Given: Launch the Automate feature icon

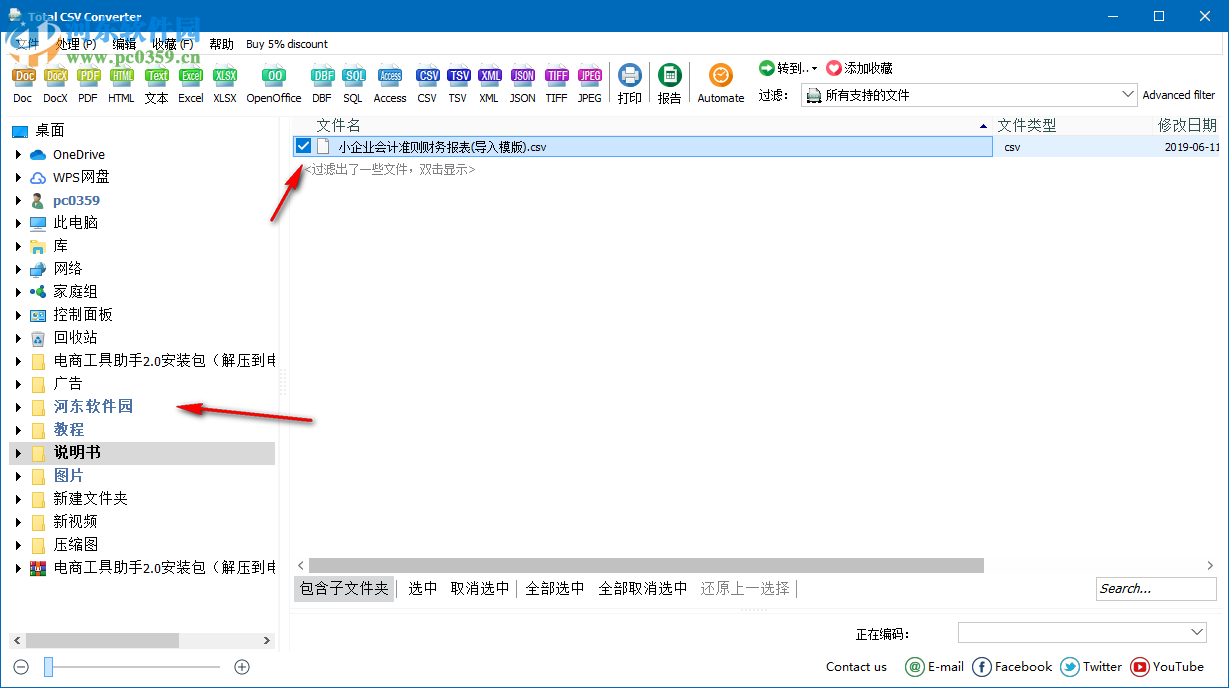Looking at the screenshot, I should tap(720, 75).
